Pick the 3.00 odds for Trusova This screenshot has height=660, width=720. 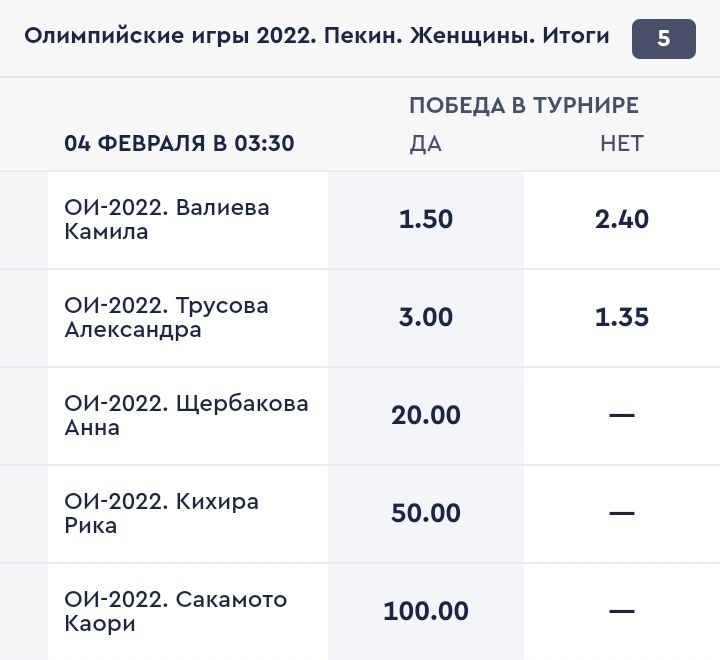click(x=425, y=317)
